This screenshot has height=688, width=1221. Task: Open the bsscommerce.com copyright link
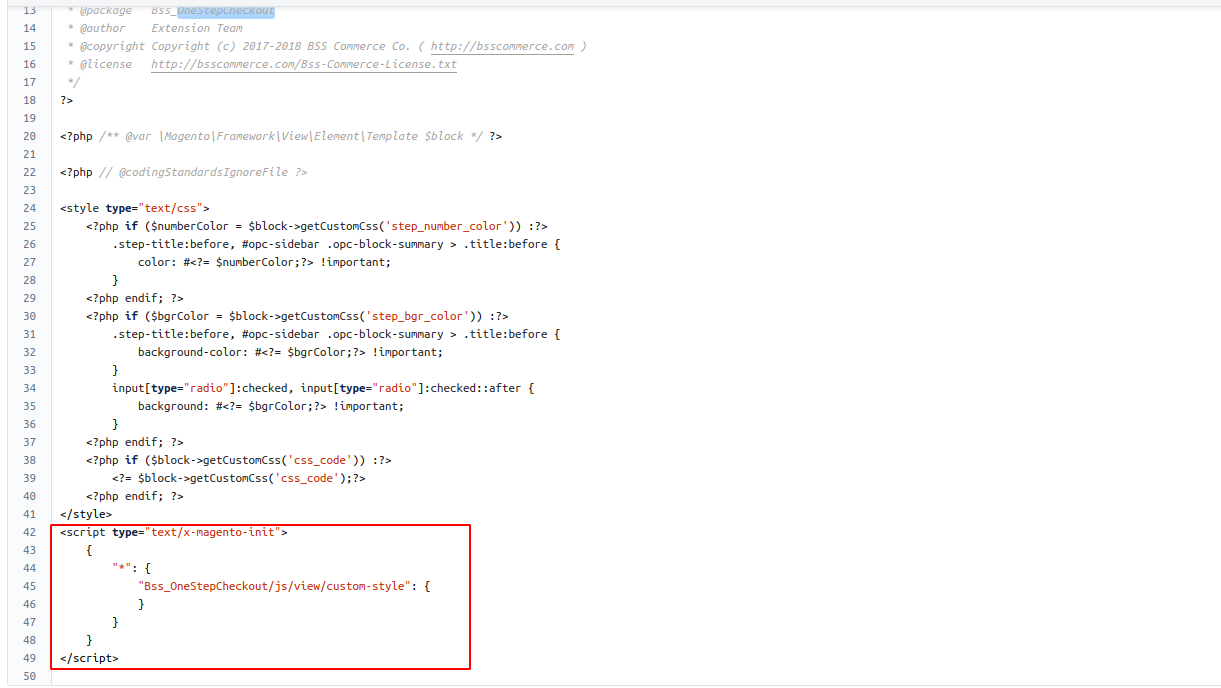pyautogui.click(x=502, y=46)
